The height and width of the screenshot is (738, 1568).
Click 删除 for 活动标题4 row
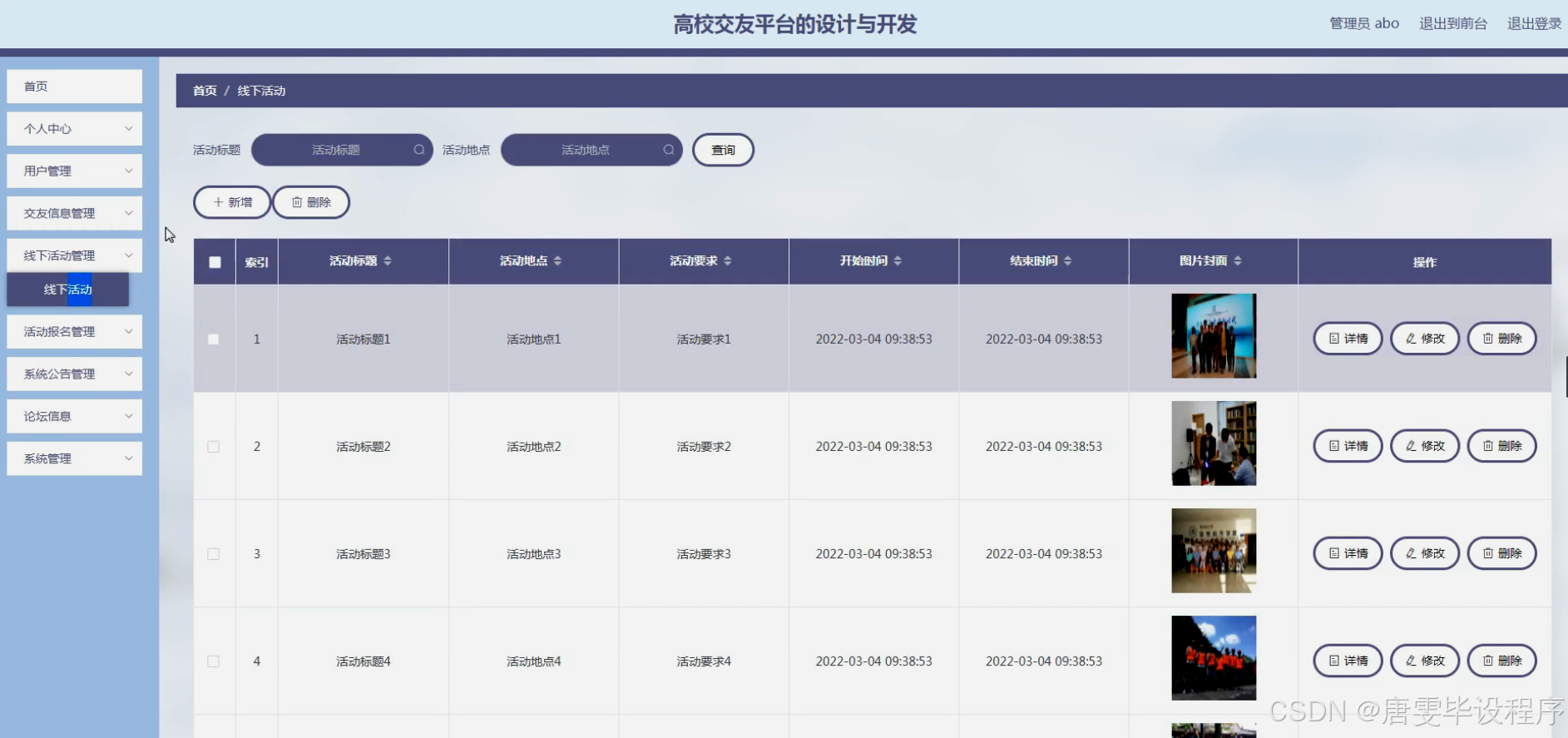[x=1501, y=661]
